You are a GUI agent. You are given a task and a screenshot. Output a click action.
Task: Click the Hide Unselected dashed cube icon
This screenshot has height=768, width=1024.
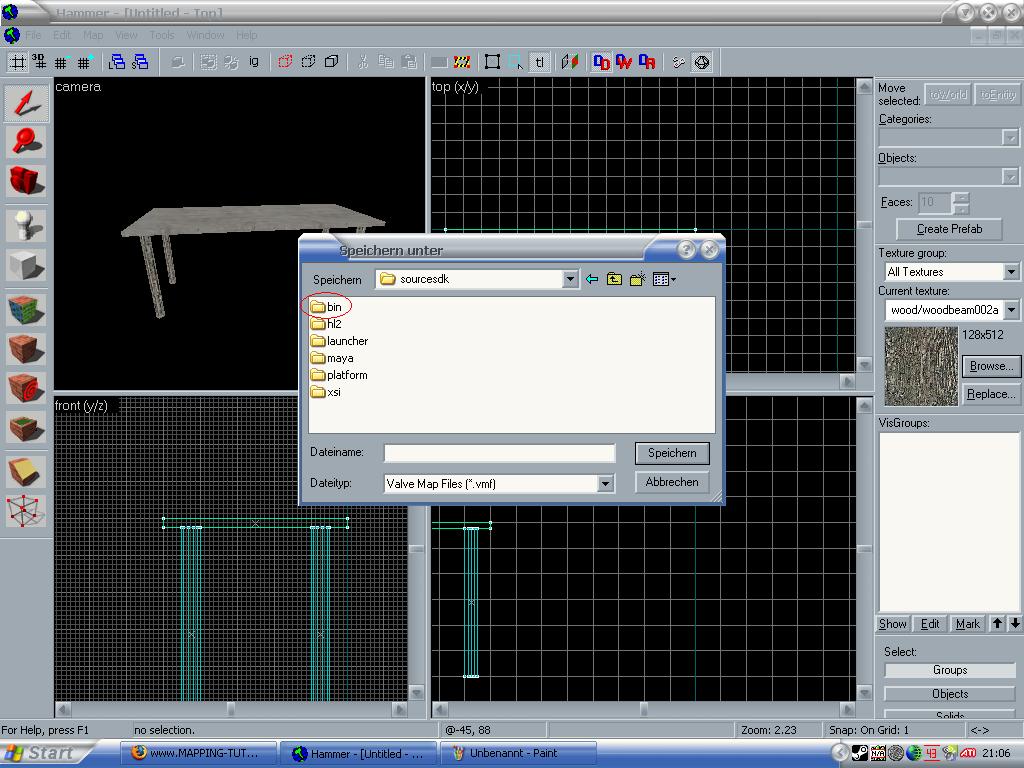click(308, 62)
